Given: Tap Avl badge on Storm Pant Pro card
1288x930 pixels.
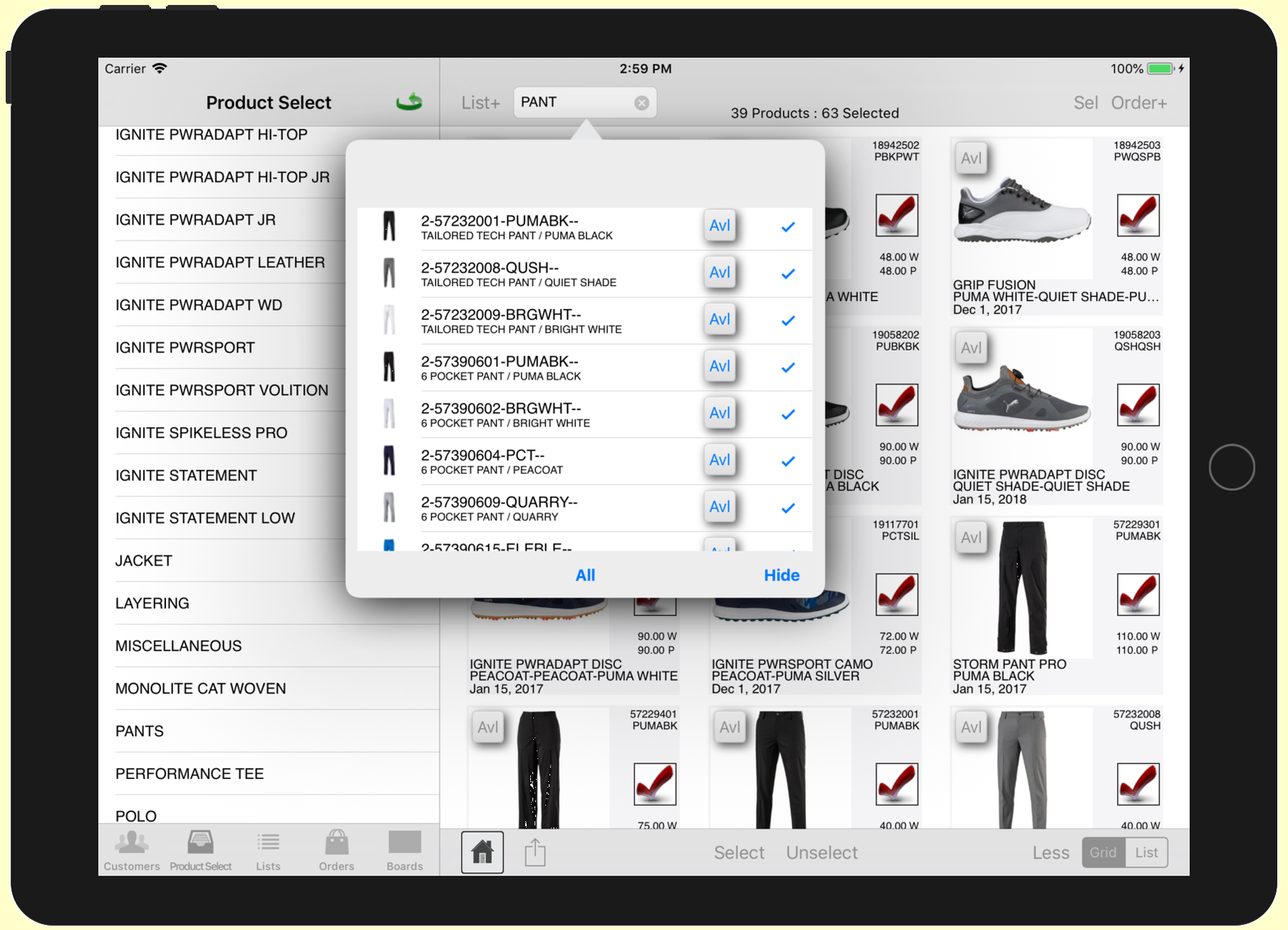Looking at the screenshot, I should click(x=971, y=537).
